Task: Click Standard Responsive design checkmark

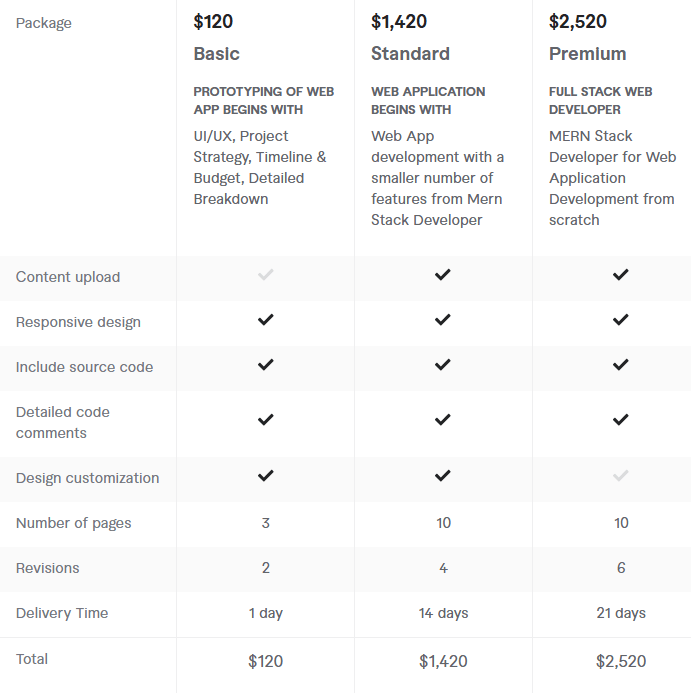Action: point(443,320)
